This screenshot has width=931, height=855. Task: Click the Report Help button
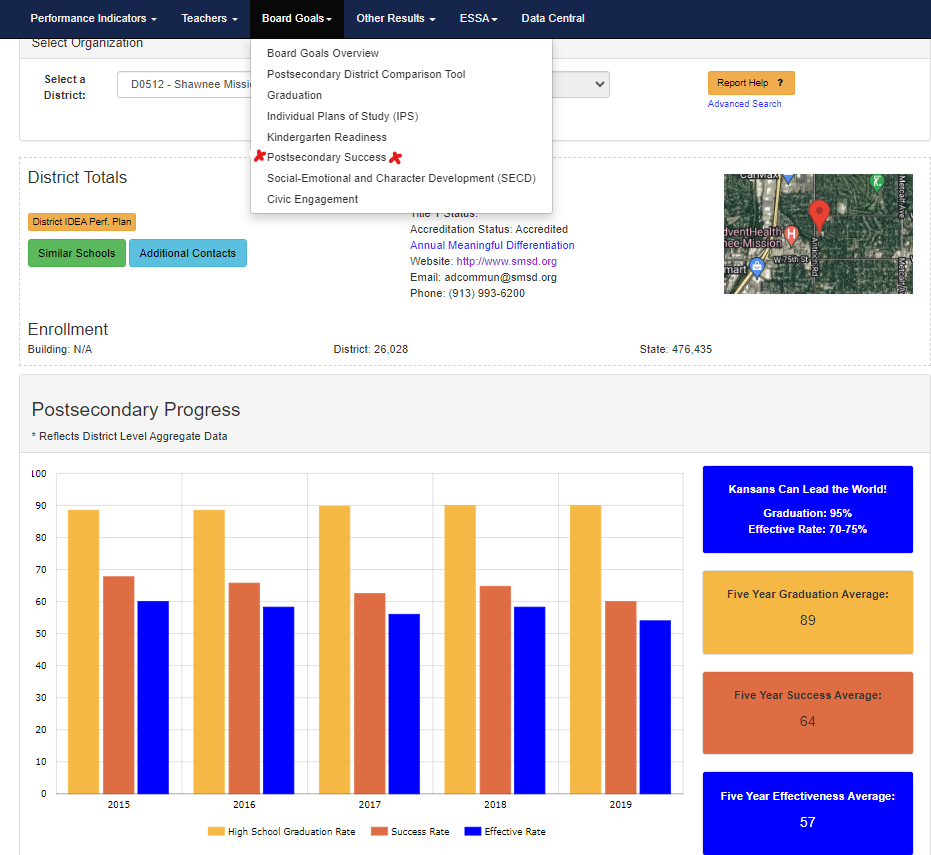click(751, 83)
